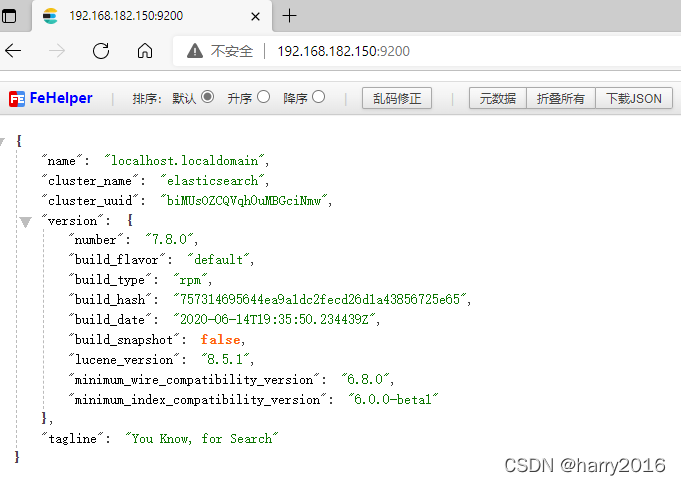This screenshot has height=485, width=681.
Task: Click the "cluster_name" key label
Action: click(x=90, y=181)
